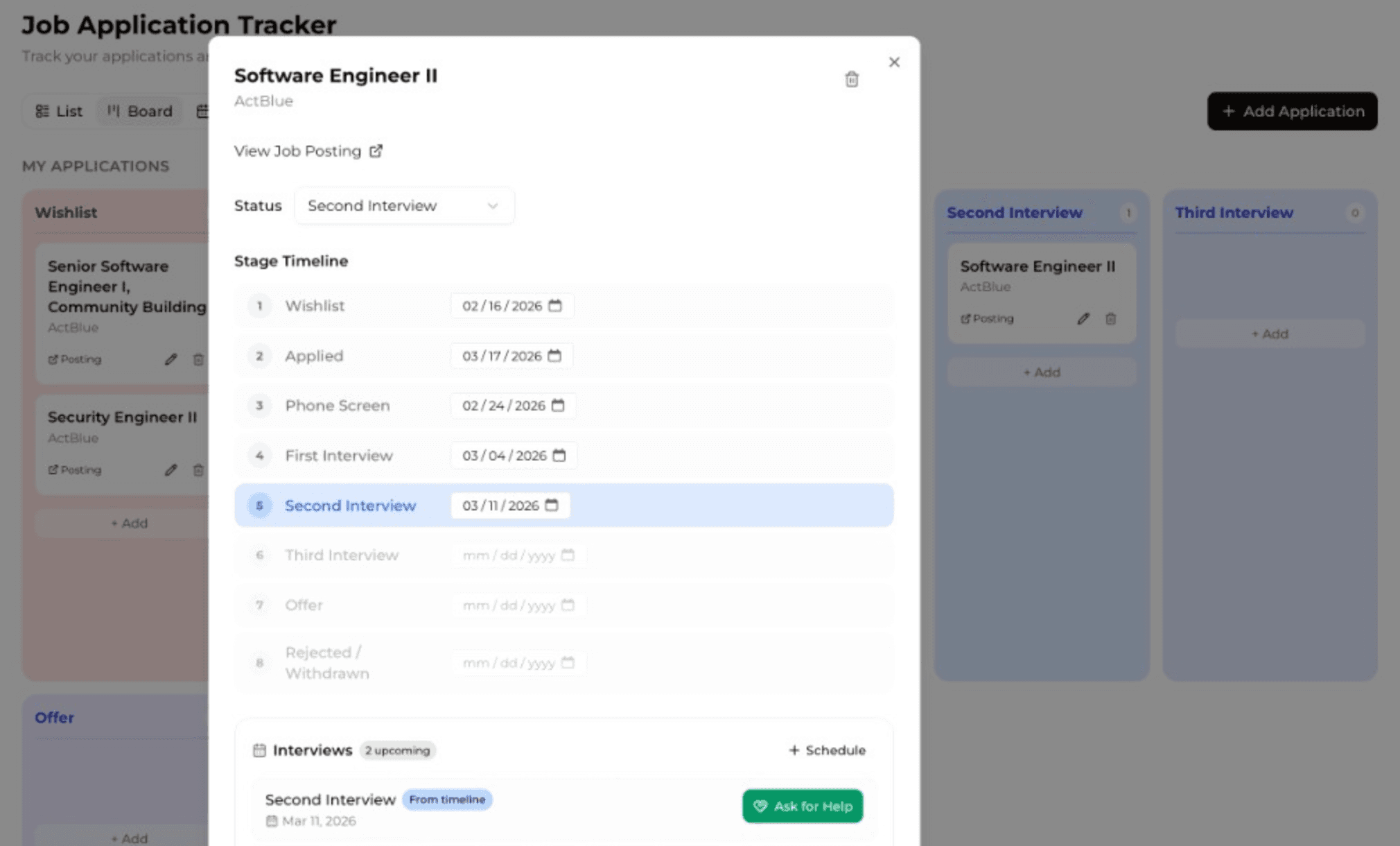The height and width of the screenshot is (846, 1400).
Task: Delete the Software Engineer II card via its trash icon
Action: (1110, 318)
